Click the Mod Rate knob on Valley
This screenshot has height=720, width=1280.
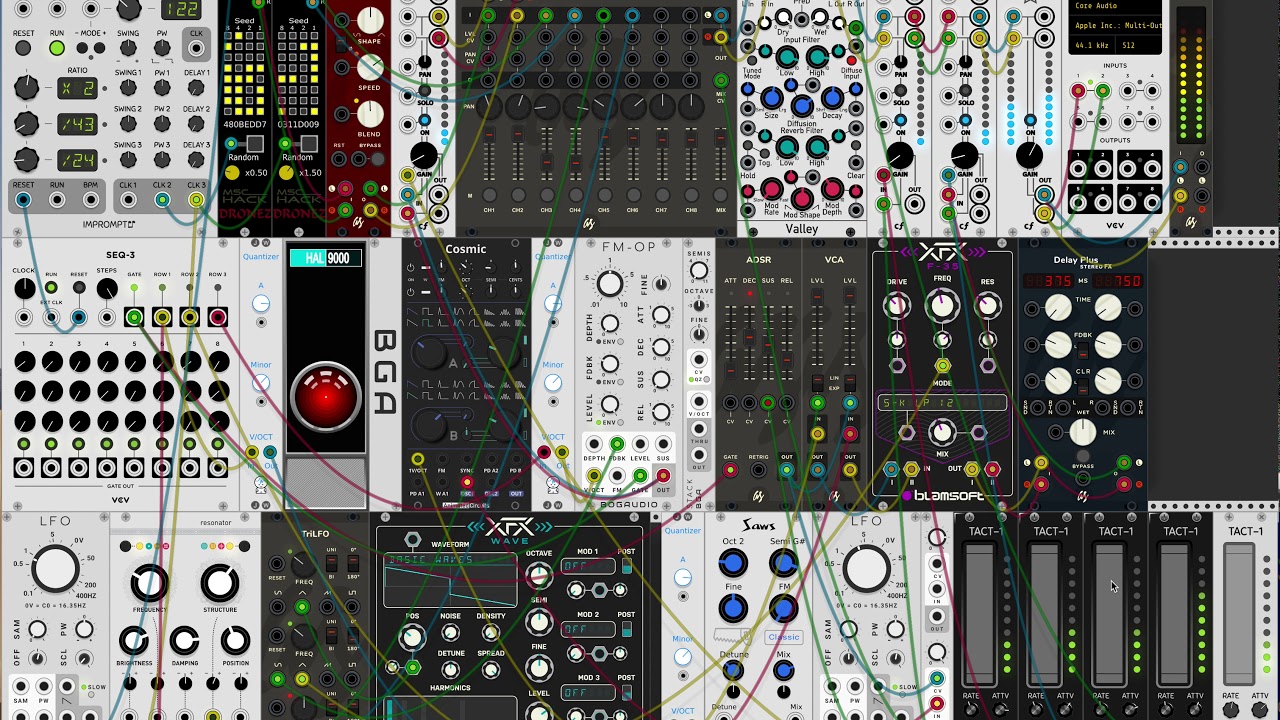(771, 188)
